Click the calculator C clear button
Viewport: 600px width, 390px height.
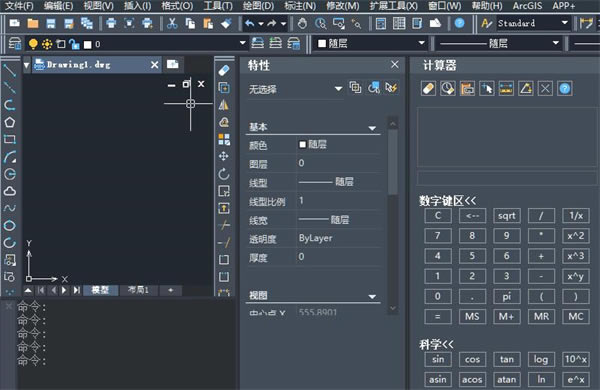pos(438,216)
